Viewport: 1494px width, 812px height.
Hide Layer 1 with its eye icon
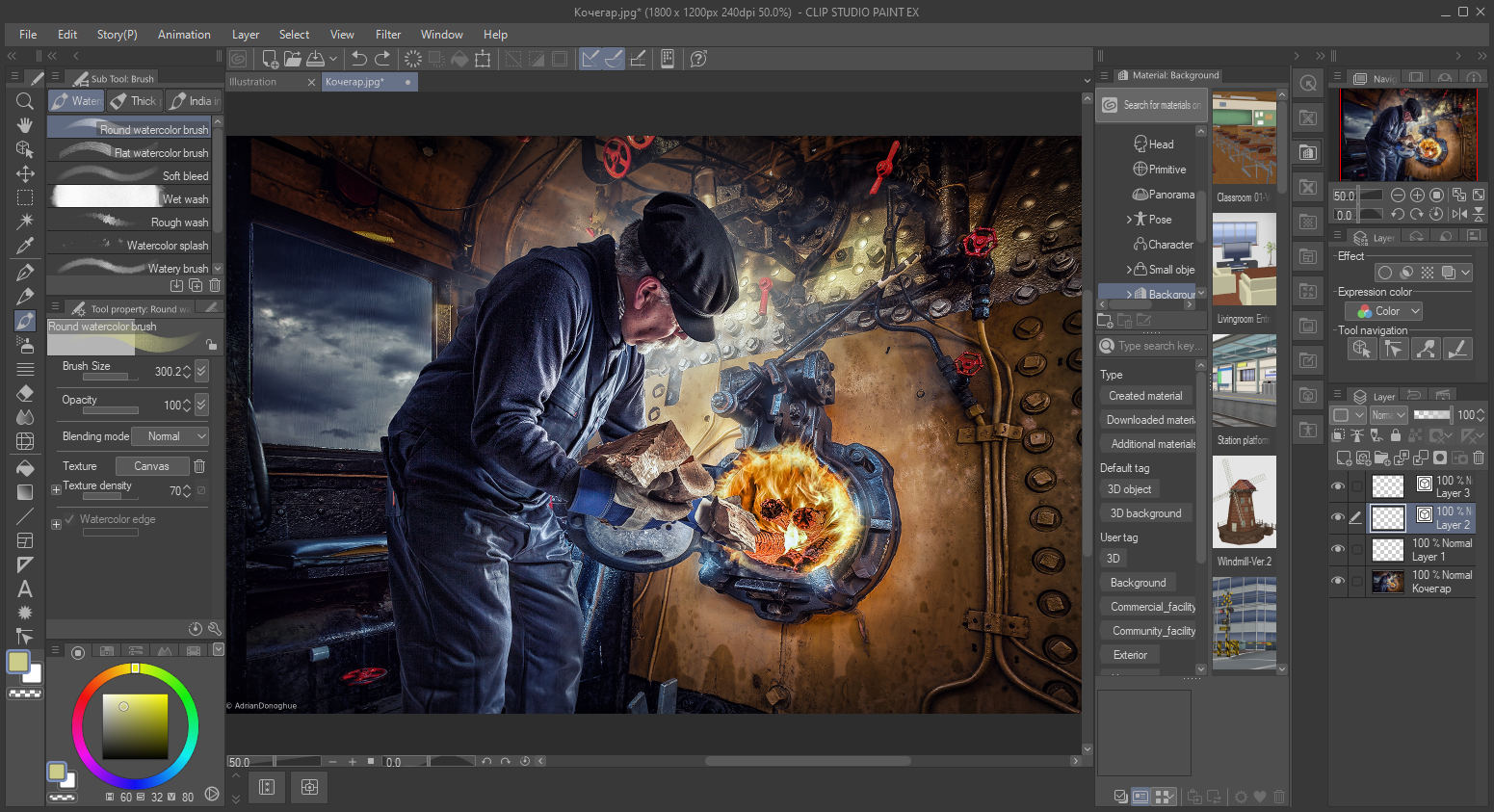1338,549
